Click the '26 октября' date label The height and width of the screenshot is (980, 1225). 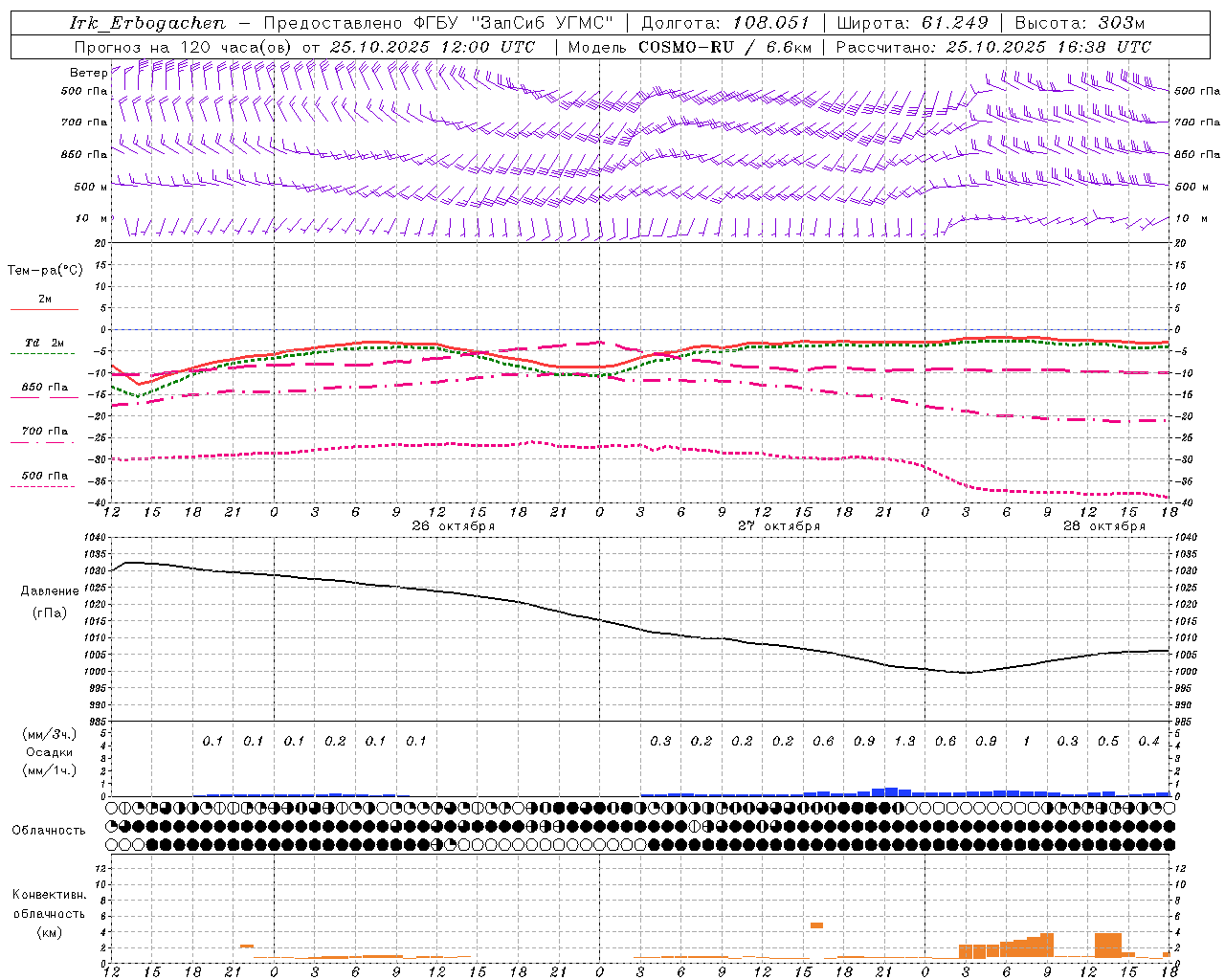click(x=453, y=526)
